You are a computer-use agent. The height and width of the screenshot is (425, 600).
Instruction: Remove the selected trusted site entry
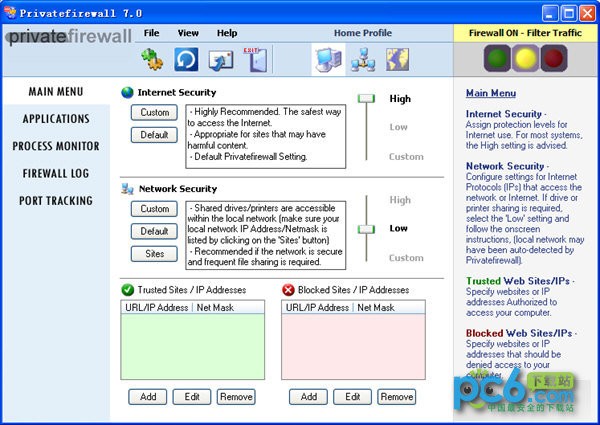click(x=236, y=397)
